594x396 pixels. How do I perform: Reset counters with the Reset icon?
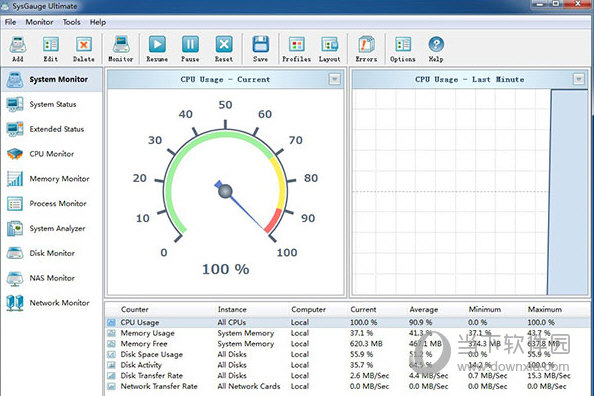coord(224,49)
